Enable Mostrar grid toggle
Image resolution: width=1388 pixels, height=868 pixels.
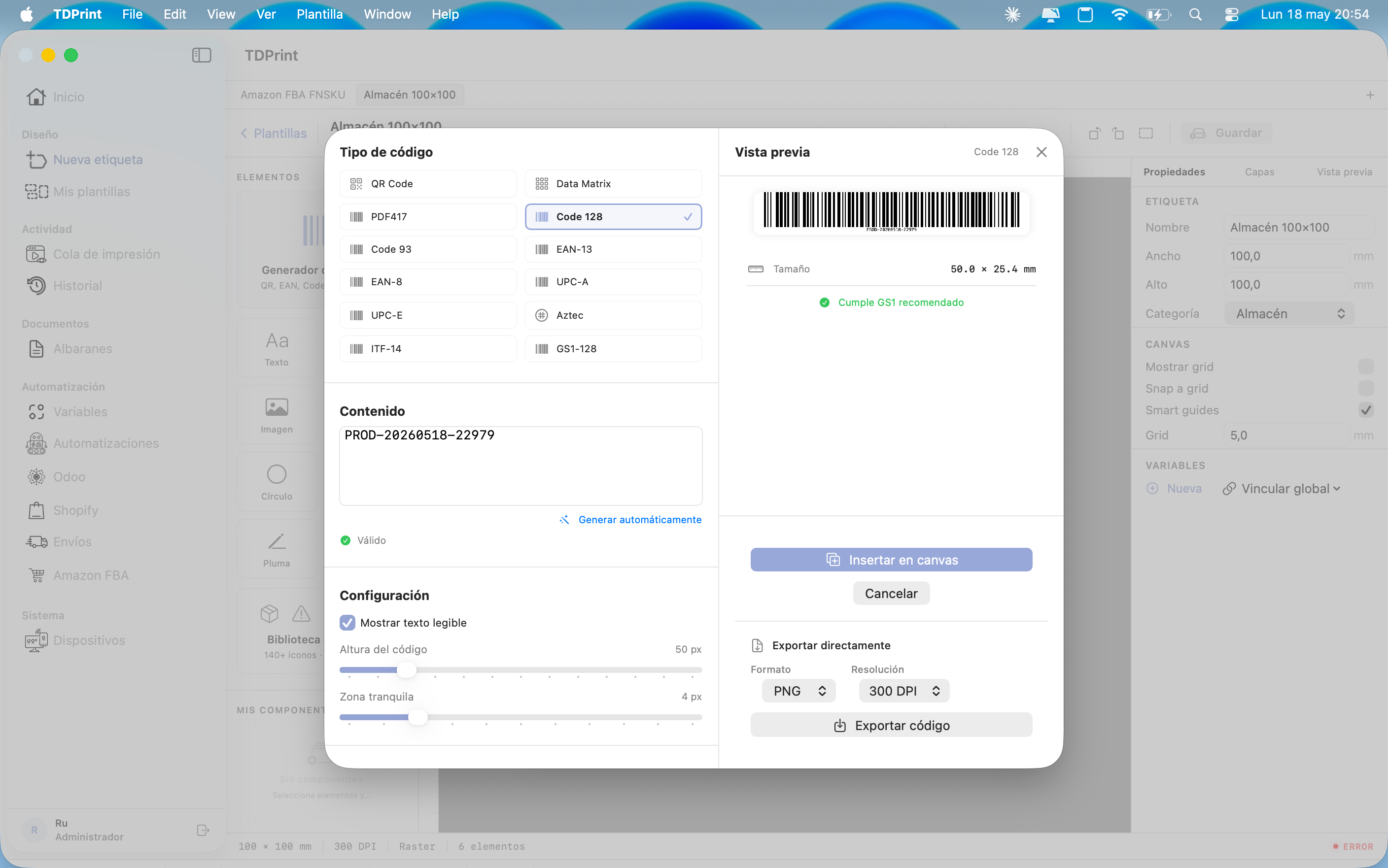1366,366
